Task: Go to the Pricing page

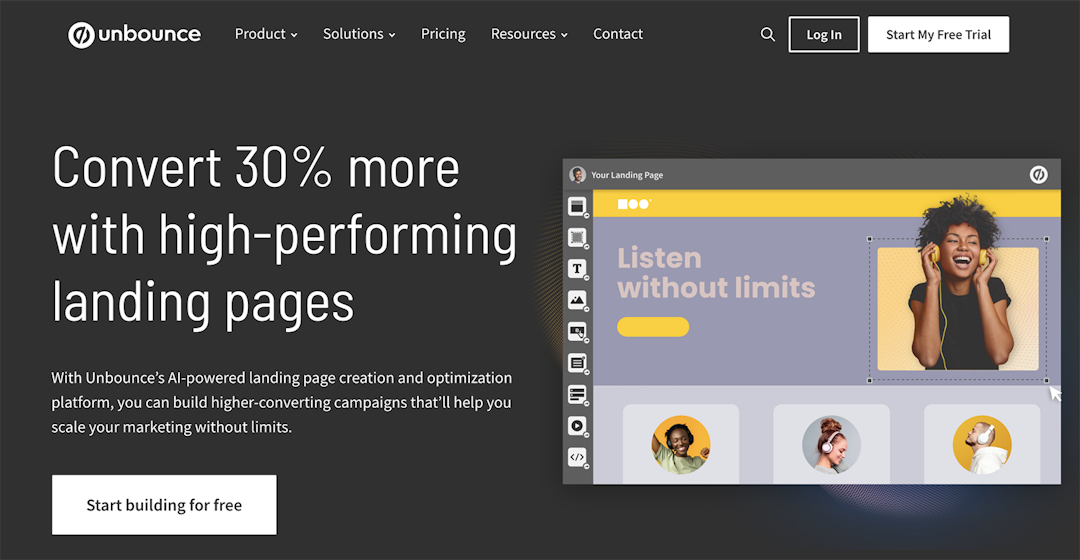Action: 443,34
